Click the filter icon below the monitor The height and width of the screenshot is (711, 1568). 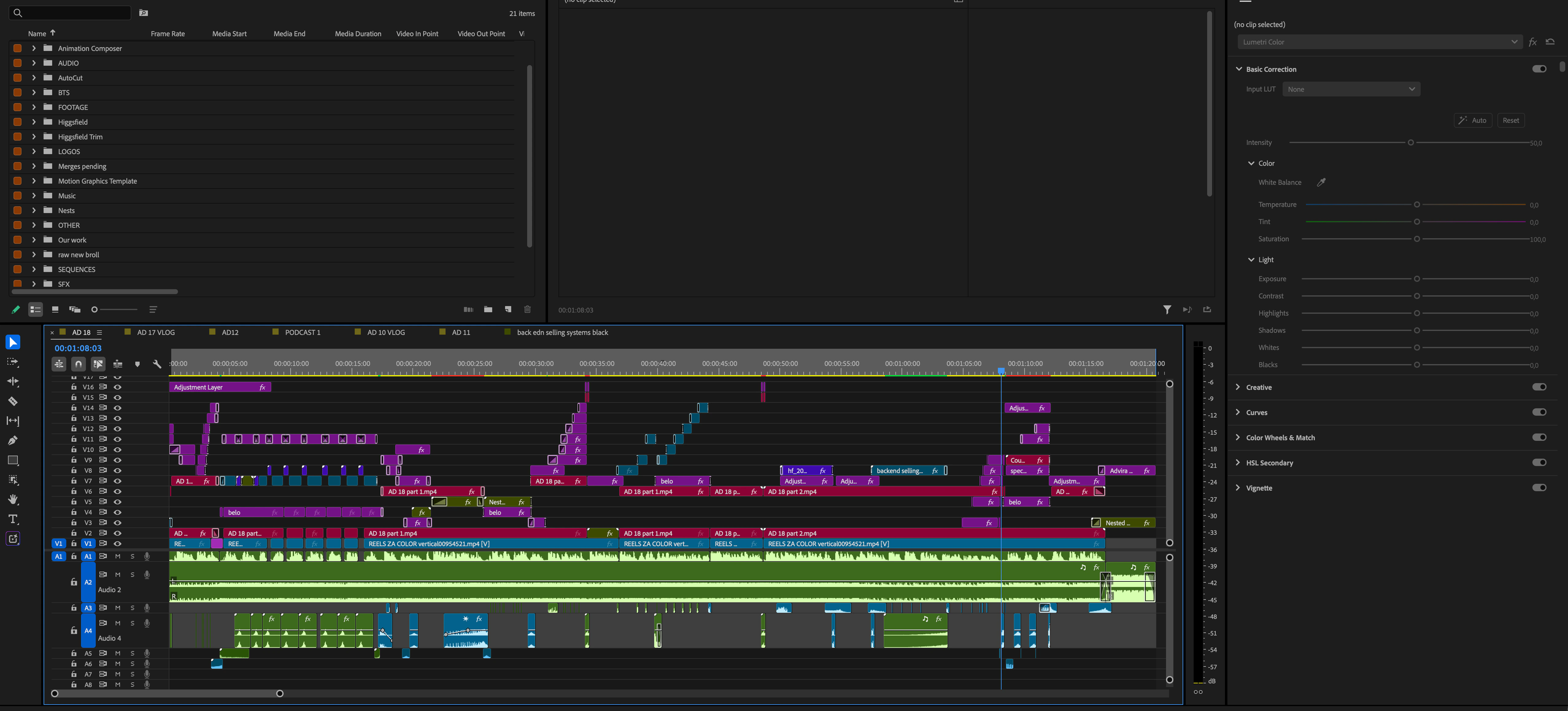pos(1167,310)
